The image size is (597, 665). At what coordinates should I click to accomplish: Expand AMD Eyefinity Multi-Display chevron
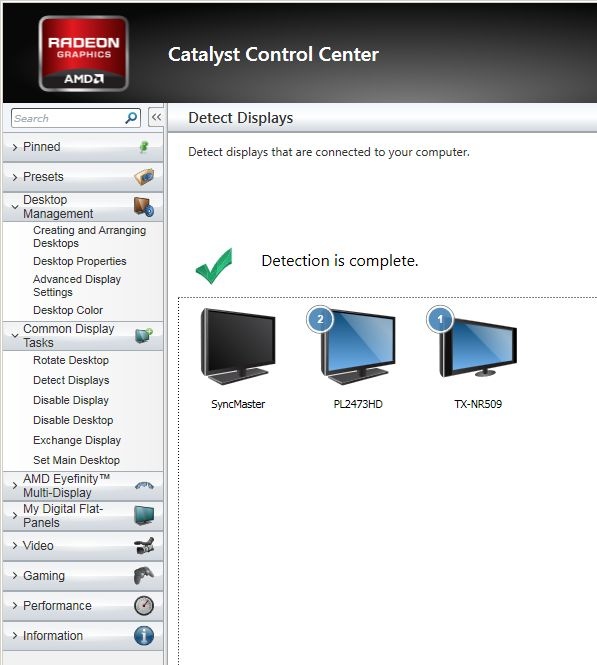pyautogui.click(x=15, y=486)
